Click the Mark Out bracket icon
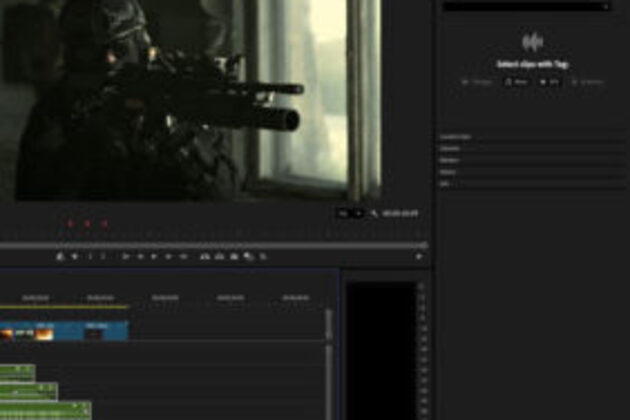630x420 pixels. tap(103, 256)
